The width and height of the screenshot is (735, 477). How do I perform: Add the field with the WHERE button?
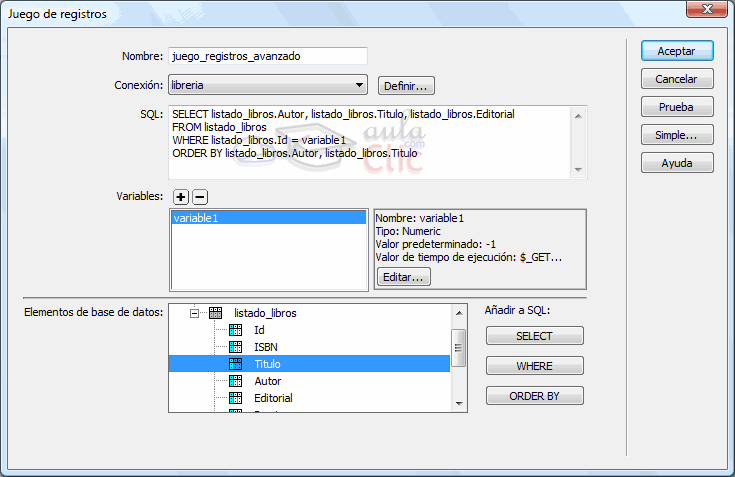[534, 366]
